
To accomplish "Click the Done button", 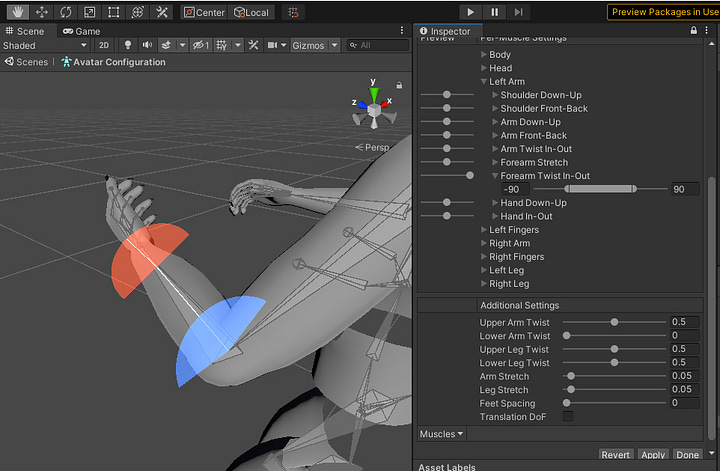I will pyautogui.click(x=687, y=454).
